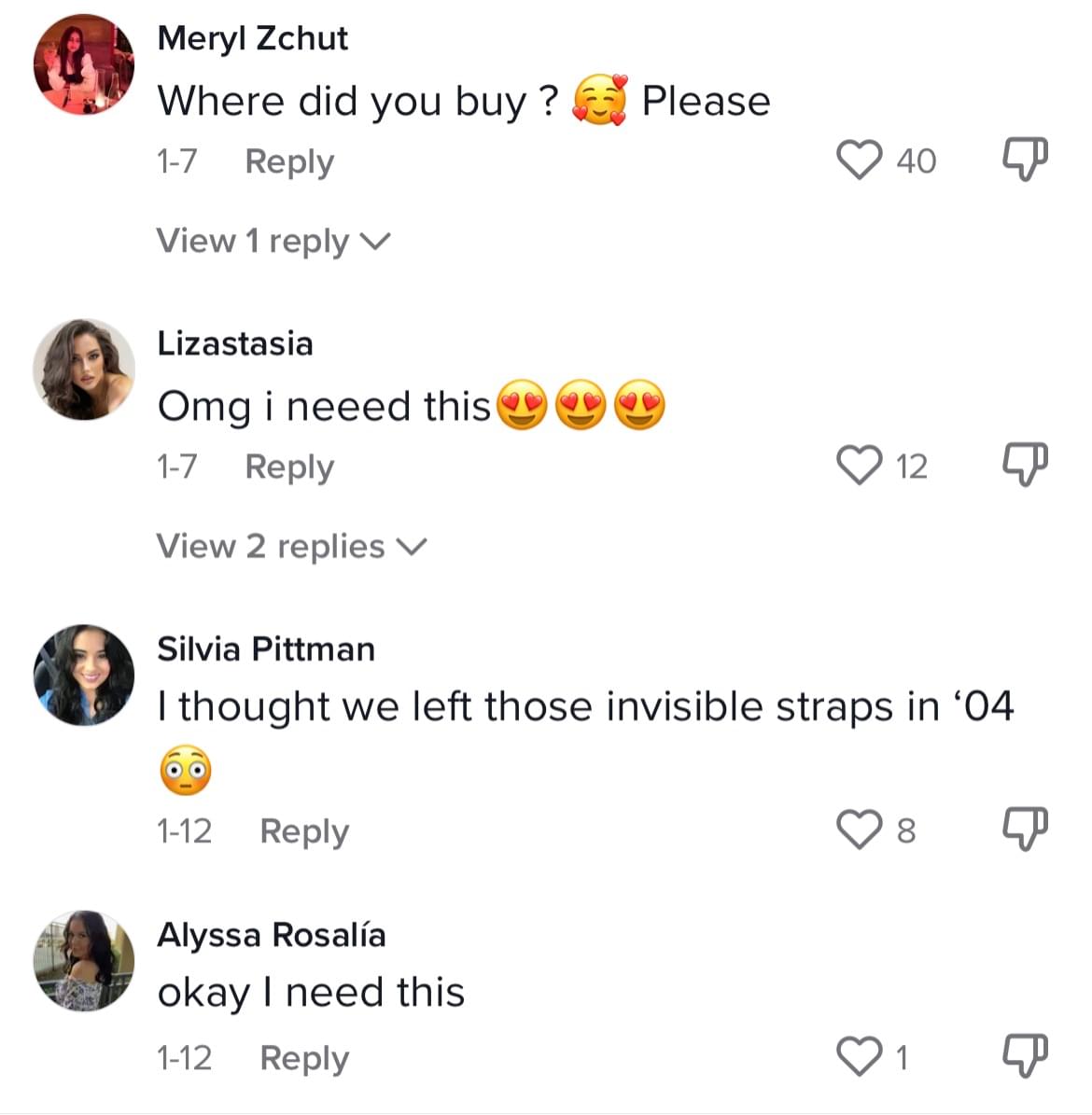Open Meryl Zchut's profile picture
The image size is (1092, 1115).
(84, 65)
